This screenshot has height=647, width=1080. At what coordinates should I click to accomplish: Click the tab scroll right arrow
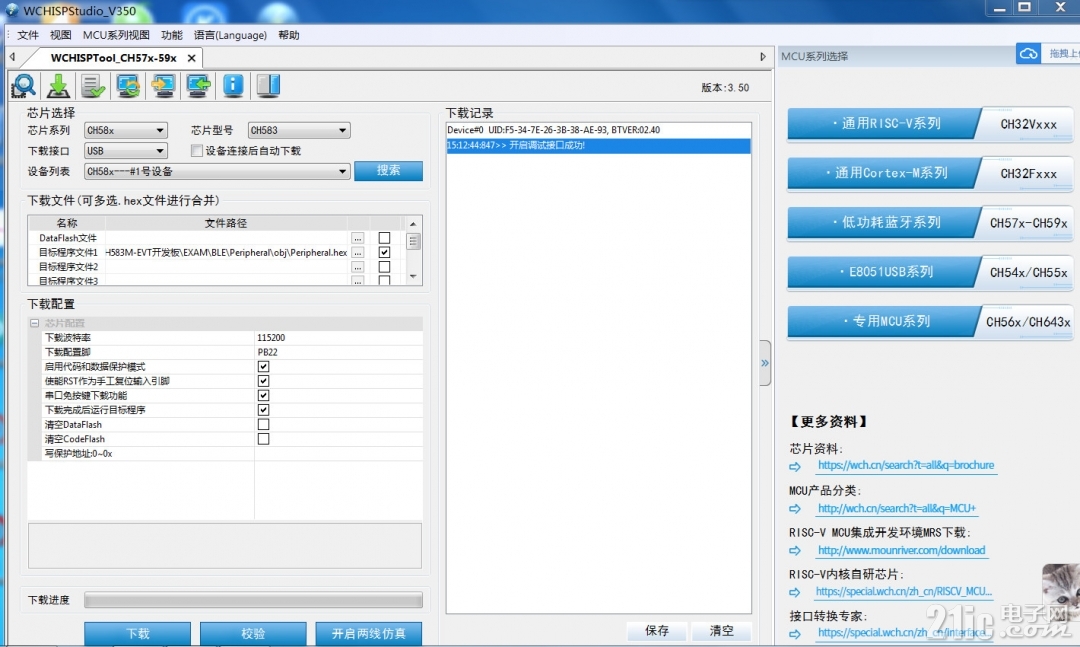point(762,57)
